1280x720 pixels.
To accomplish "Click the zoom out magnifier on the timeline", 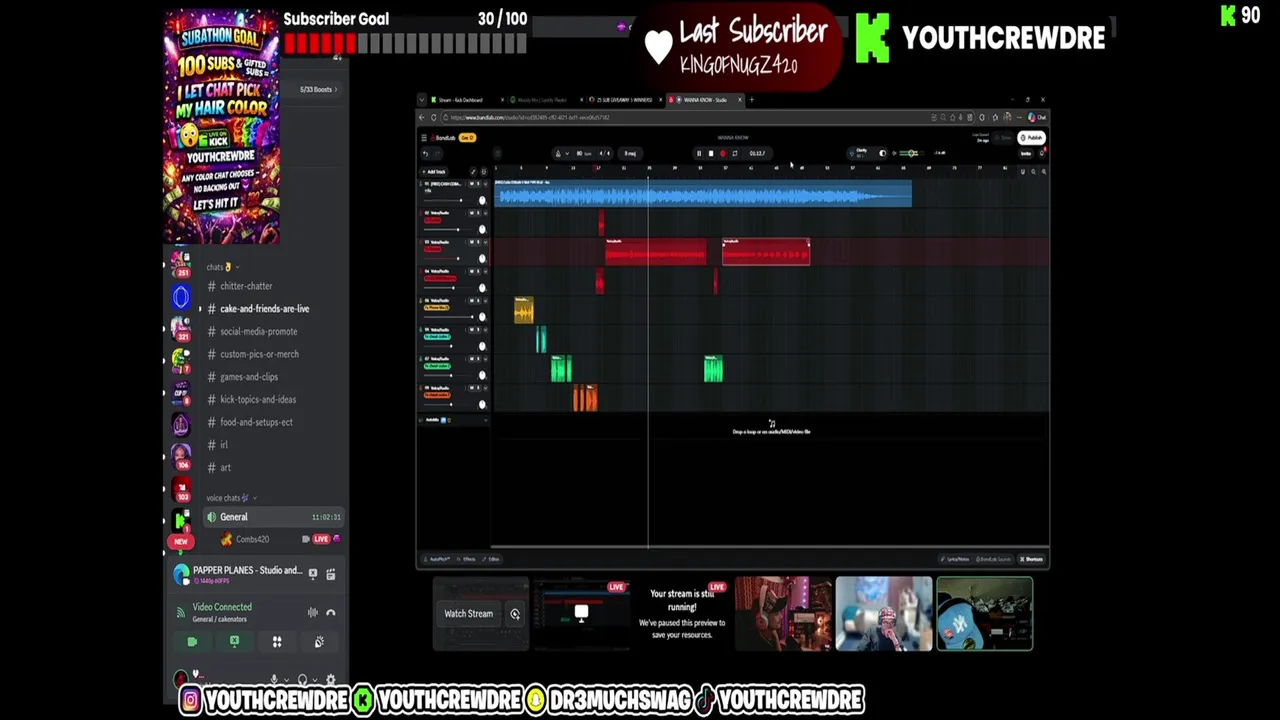I will tap(1033, 172).
